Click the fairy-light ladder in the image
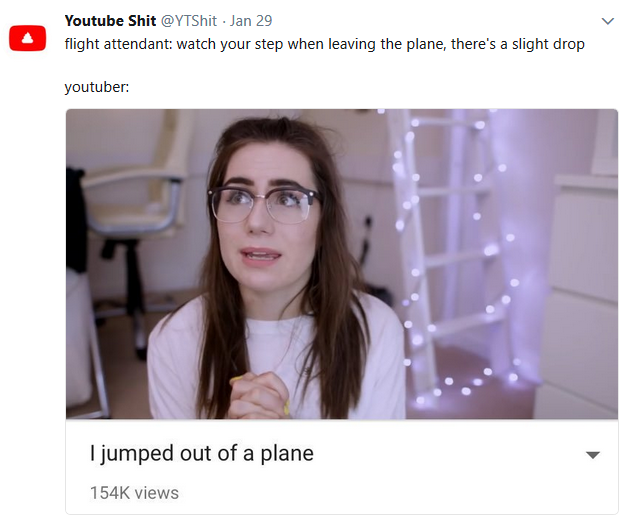The height and width of the screenshot is (521, 624). tap(446, 255)
